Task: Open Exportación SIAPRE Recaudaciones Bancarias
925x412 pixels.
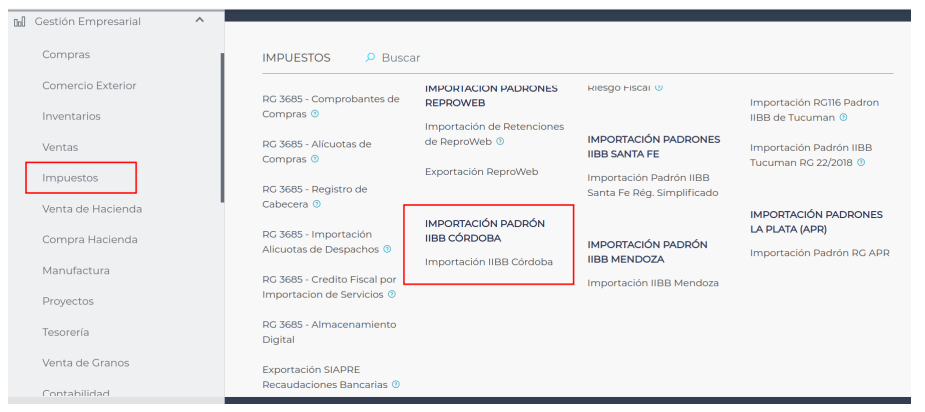Action: click(327, 377)
